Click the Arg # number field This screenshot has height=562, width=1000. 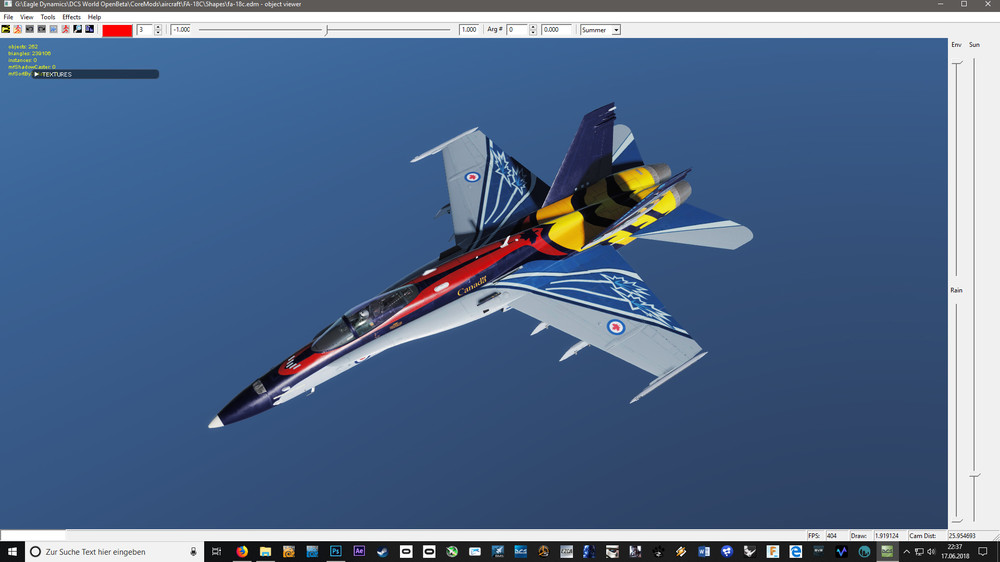tap(517, 30)
